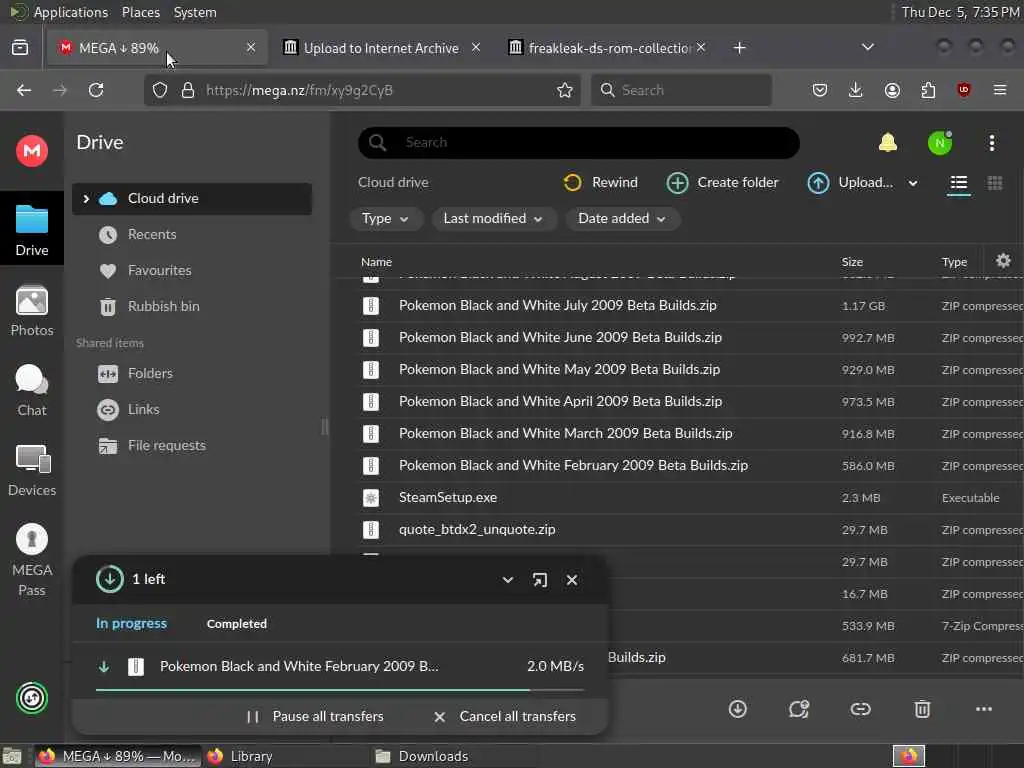This screenshot has height=768, width=1024.
Task: Open MEGA Pass
Action: [31, 560]
